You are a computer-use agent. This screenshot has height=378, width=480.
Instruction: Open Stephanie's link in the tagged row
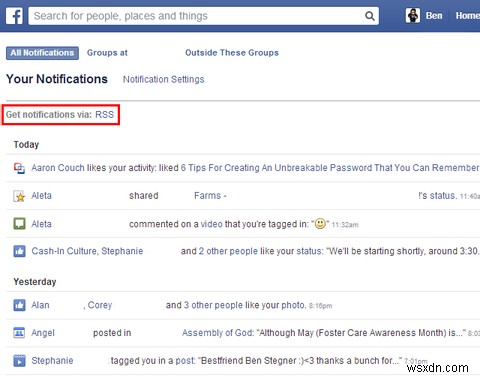coord(52,360)
